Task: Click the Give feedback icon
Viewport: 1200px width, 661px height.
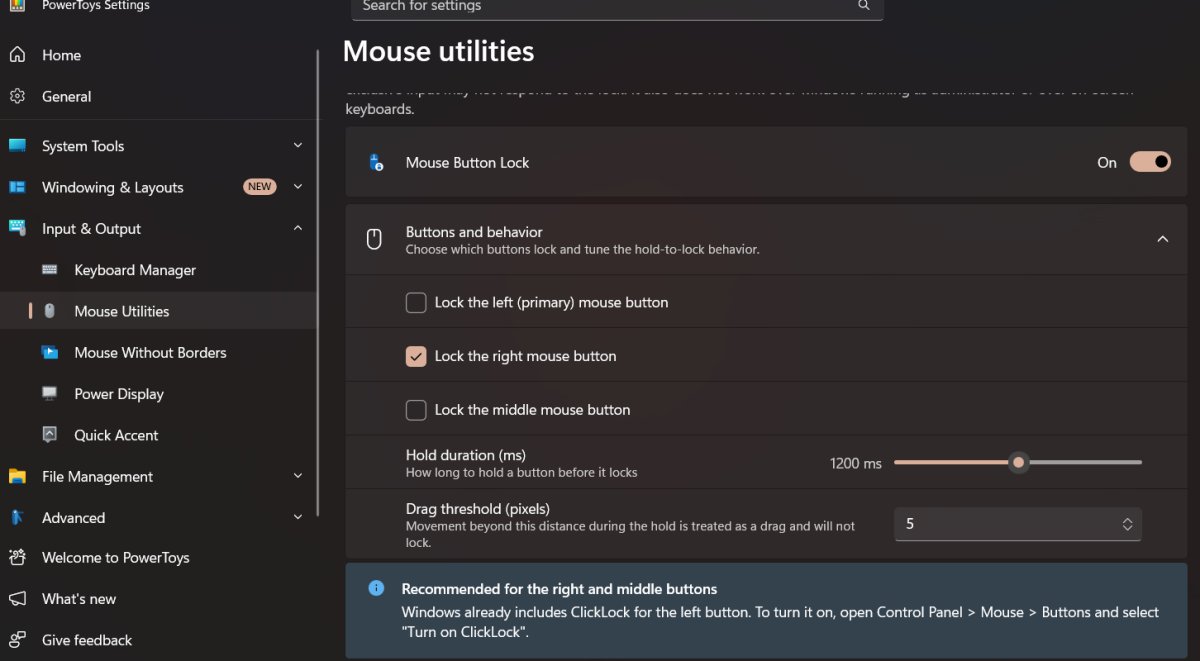Action: point(17,640)
